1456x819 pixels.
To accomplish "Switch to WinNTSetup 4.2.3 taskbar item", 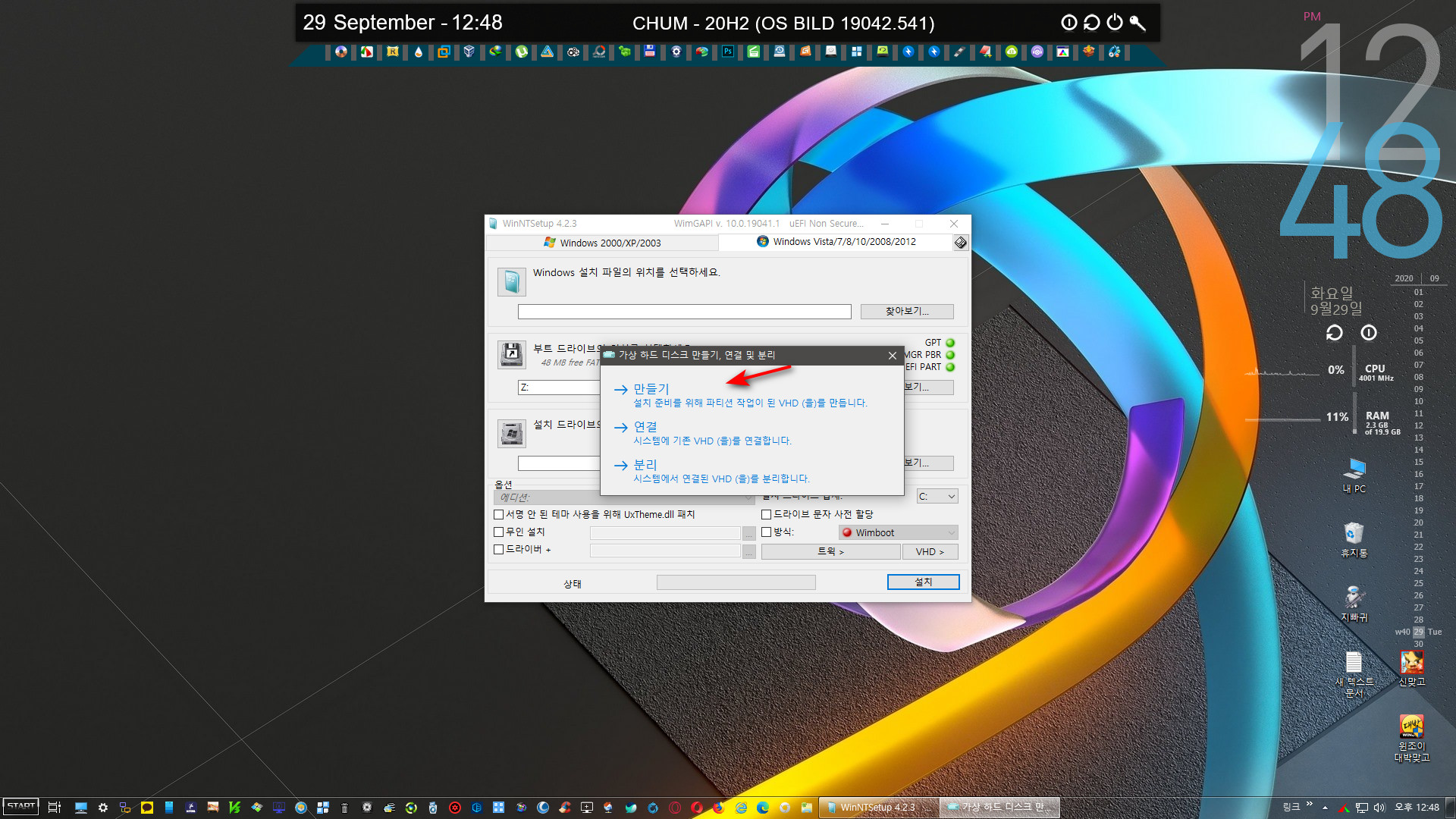I will pos(879,808).
